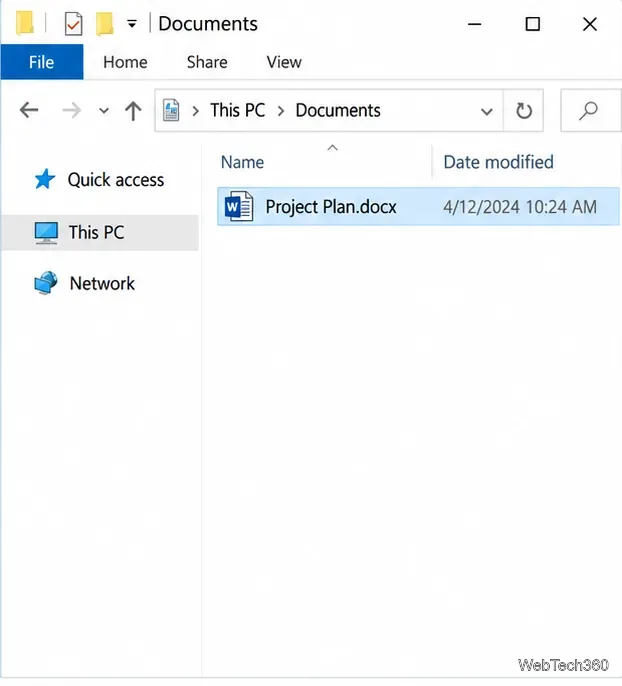
Task: Go back using the Back arrow
Action: coord(29,110)
